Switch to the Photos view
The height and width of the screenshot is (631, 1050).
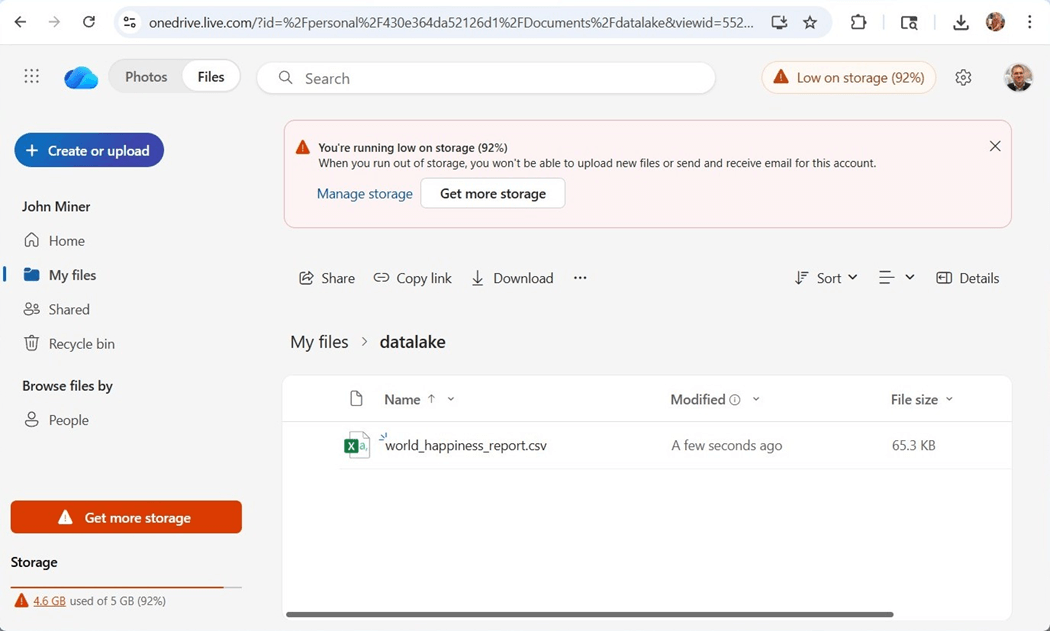tap(146, 77)
